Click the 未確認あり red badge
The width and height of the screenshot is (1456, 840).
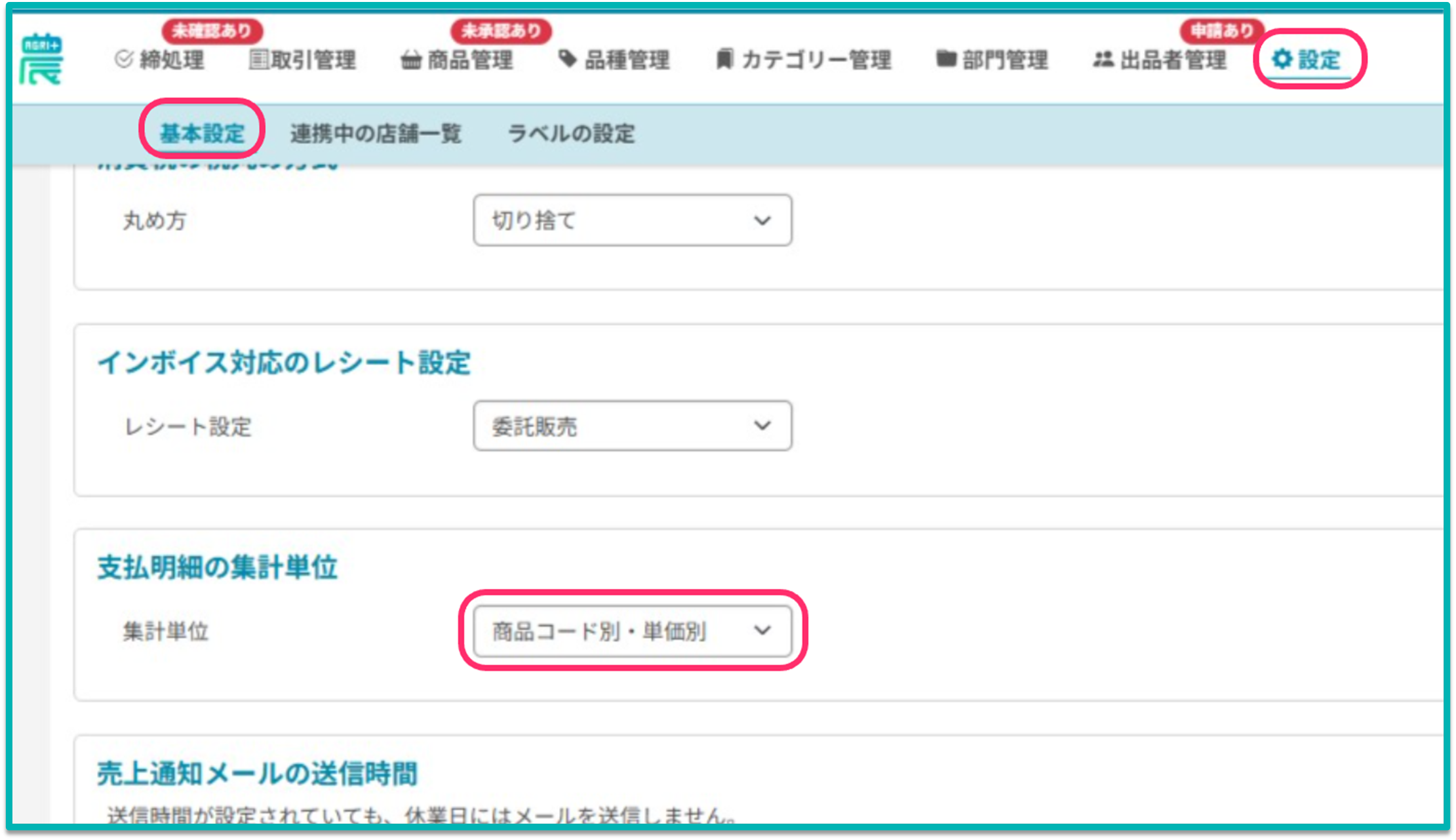[212, 30]
